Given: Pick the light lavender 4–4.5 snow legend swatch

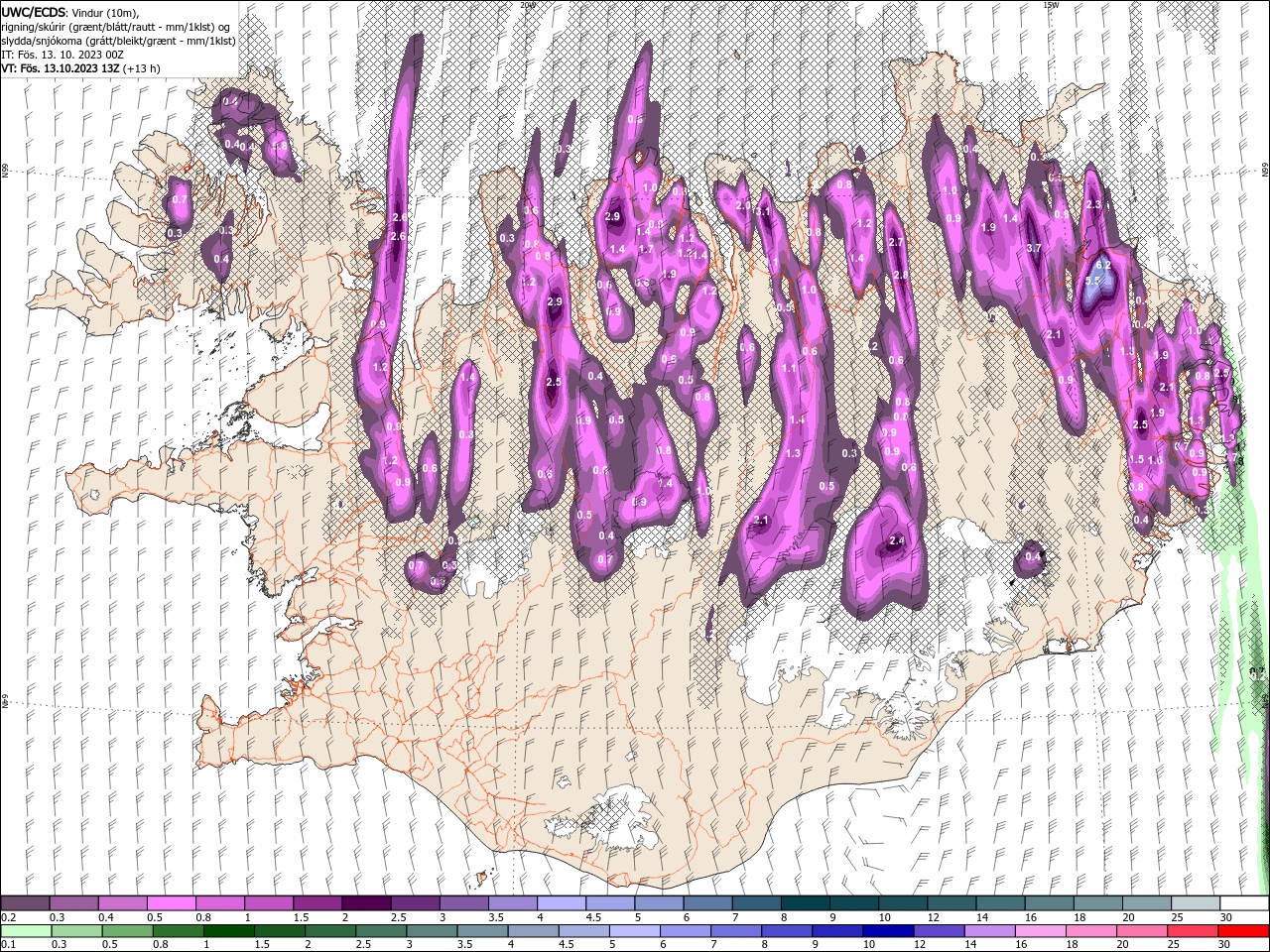Looking at the screenshot, I should [561, 902].
